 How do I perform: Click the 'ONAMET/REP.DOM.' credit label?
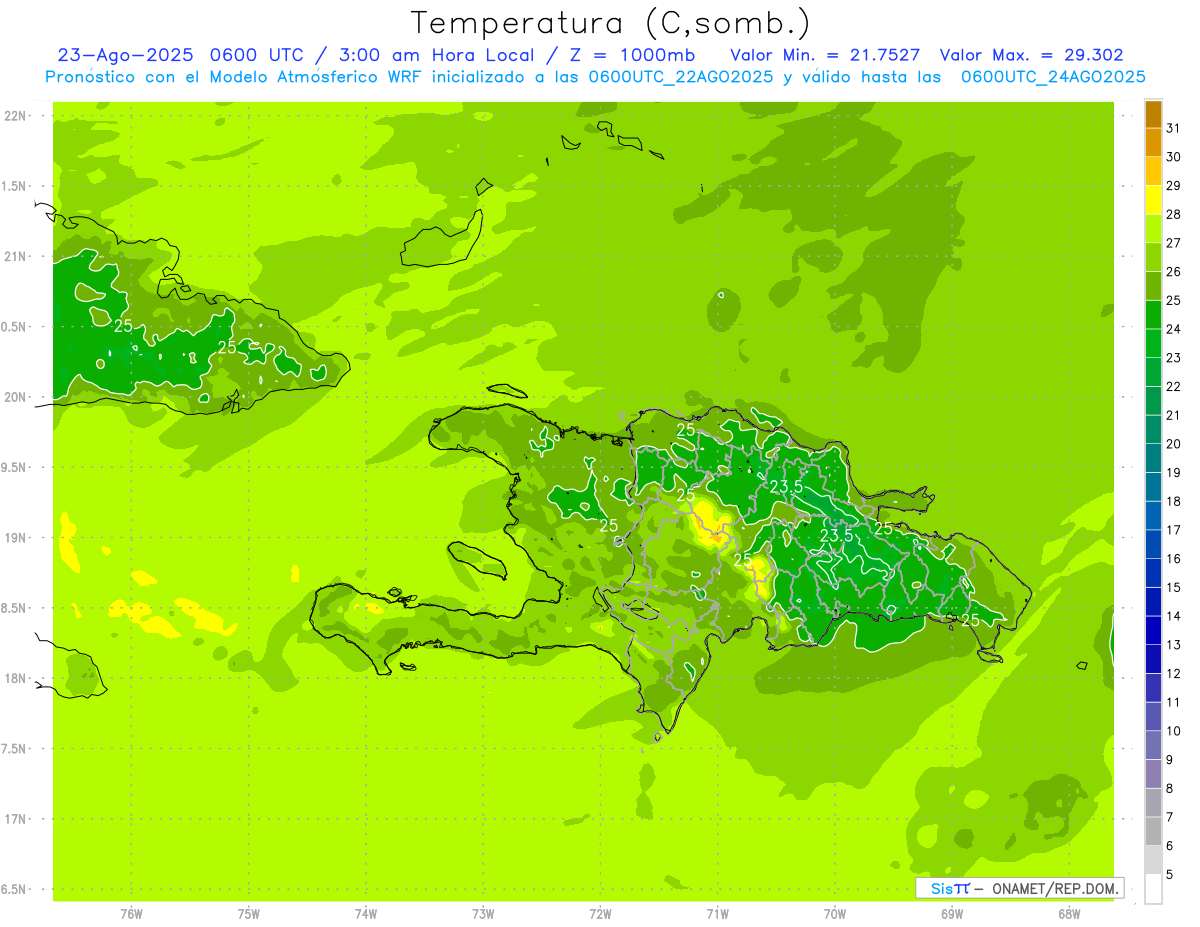tap(1056, 888)
